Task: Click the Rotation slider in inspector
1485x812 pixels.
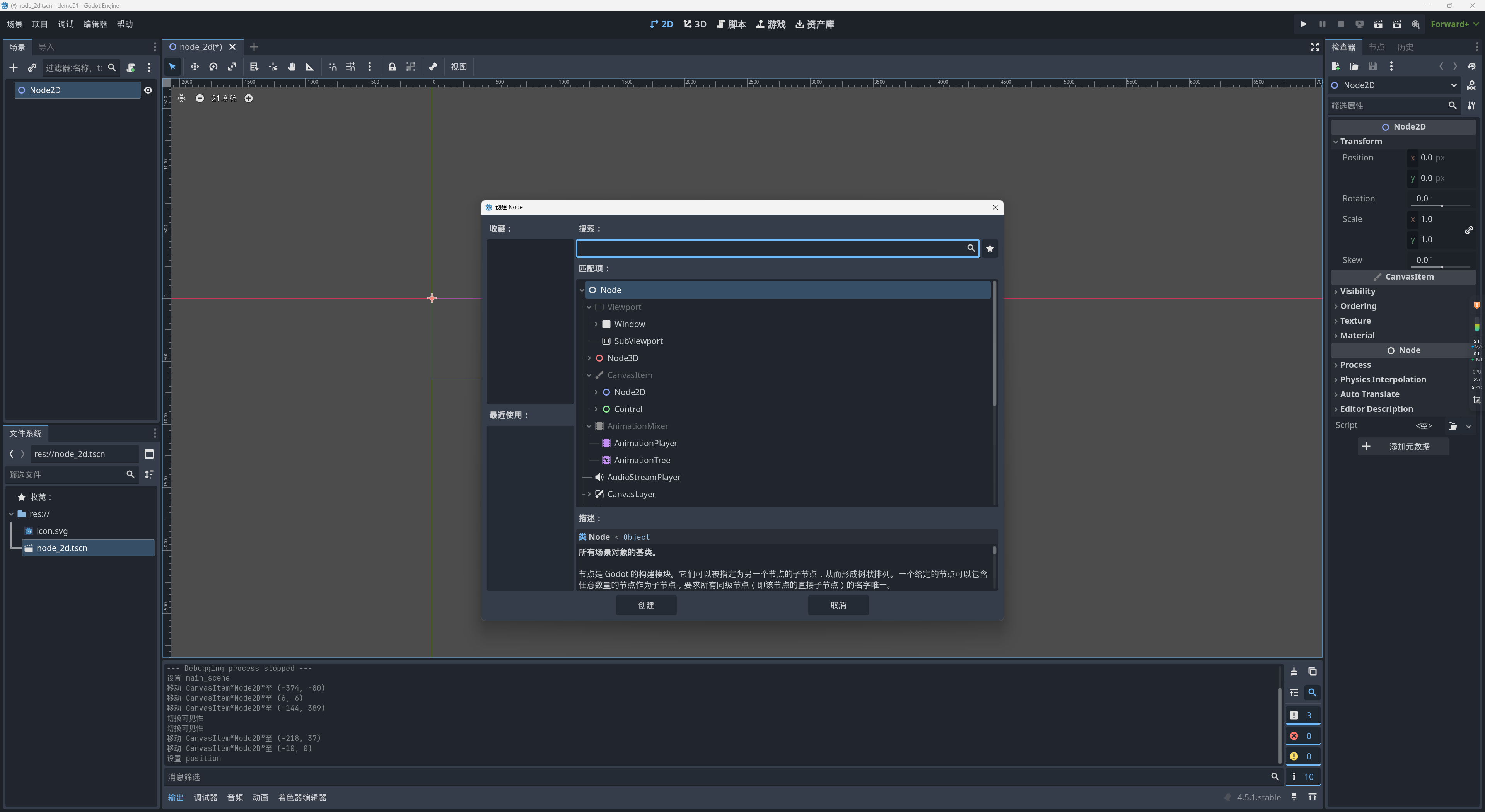Action: [1441, 206]
